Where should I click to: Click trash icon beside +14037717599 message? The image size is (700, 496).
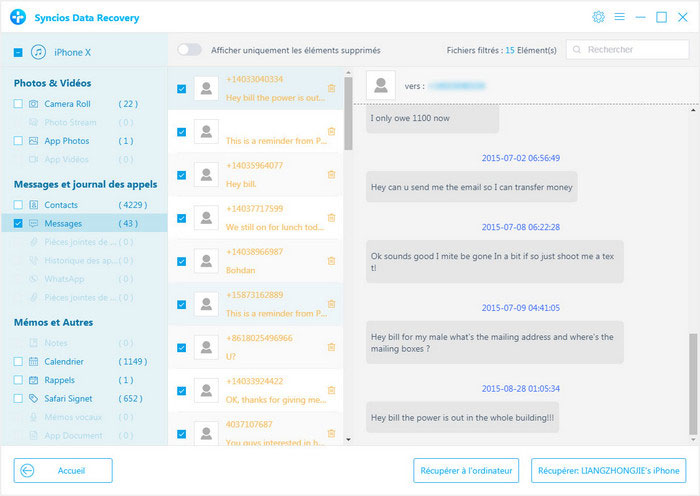(x=331, y=218)
